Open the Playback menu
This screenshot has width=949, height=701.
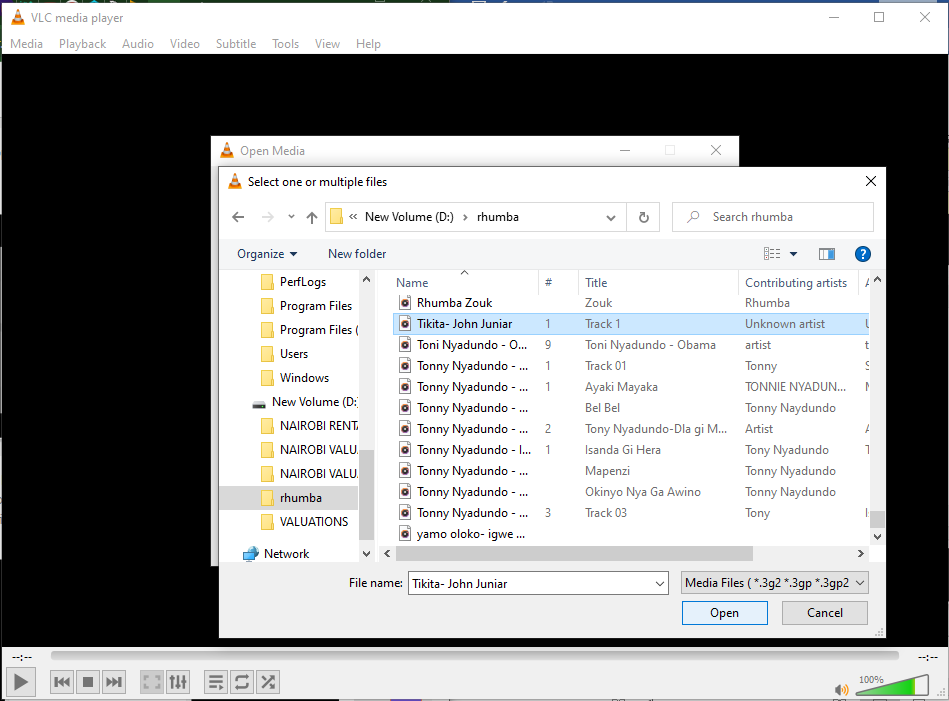[82, 44]
